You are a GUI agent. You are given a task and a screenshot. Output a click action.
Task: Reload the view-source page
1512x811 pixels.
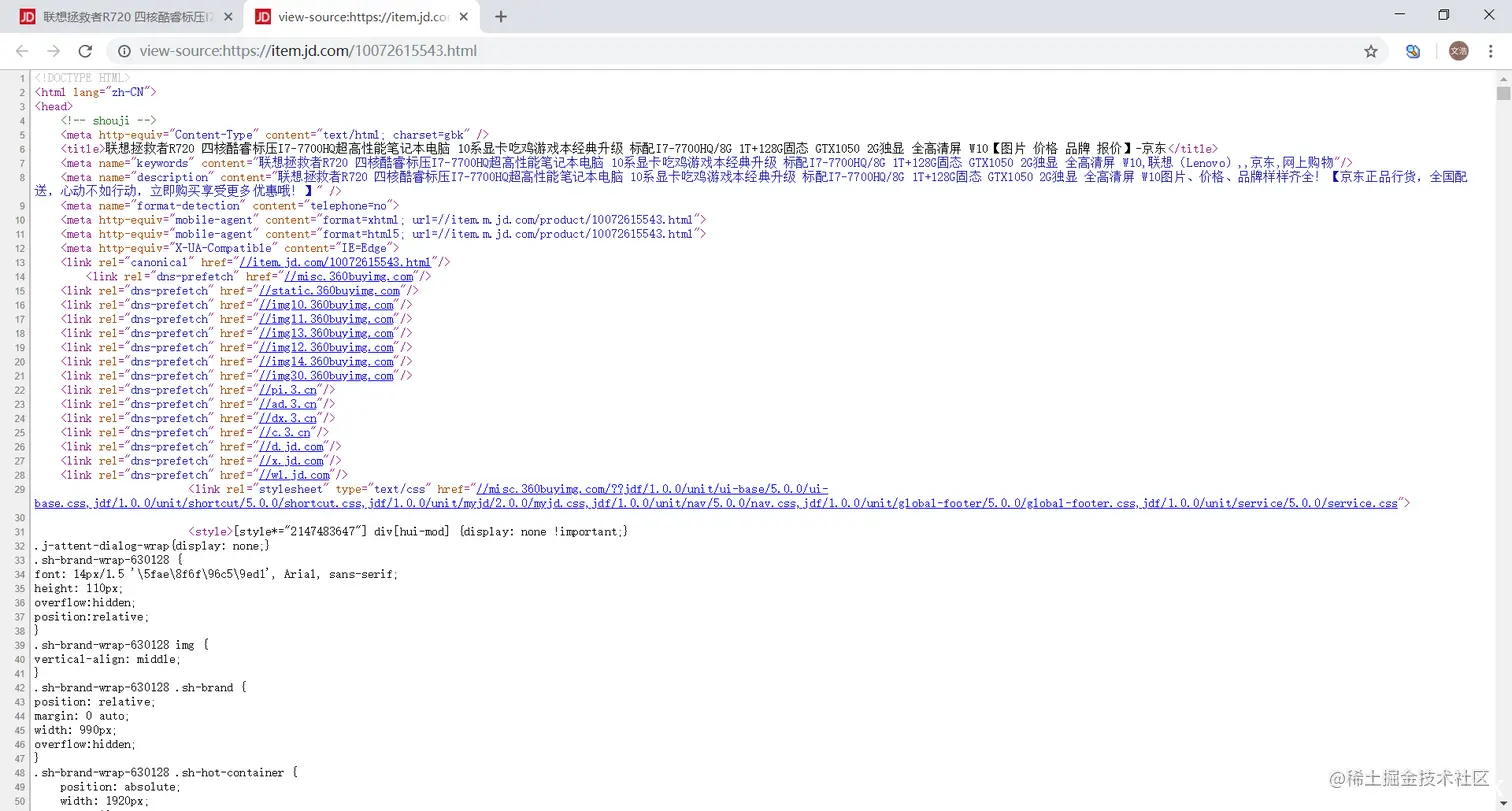click(x=86, y=51)
